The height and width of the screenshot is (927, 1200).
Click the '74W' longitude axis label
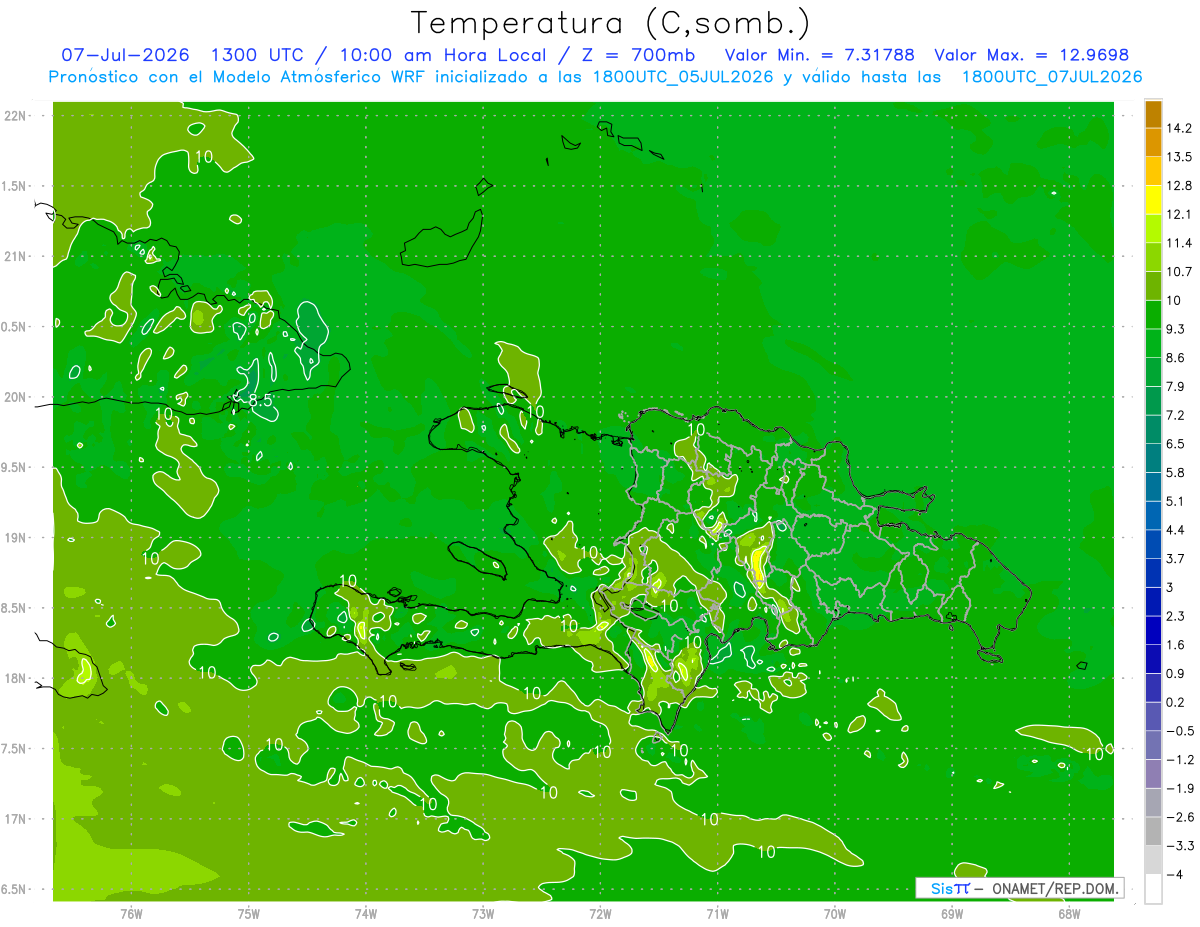pyautogui.click(x=366, y=913)
